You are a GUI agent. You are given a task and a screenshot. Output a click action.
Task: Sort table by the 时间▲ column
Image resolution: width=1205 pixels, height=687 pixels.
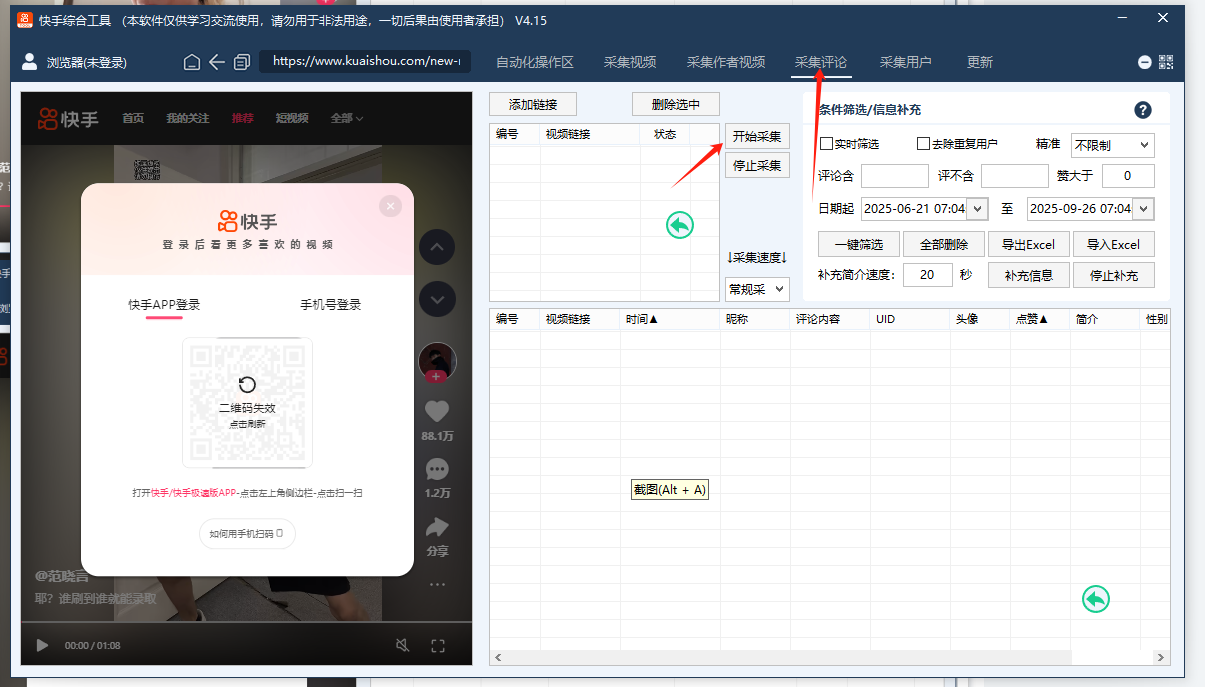tap(642, 319)
